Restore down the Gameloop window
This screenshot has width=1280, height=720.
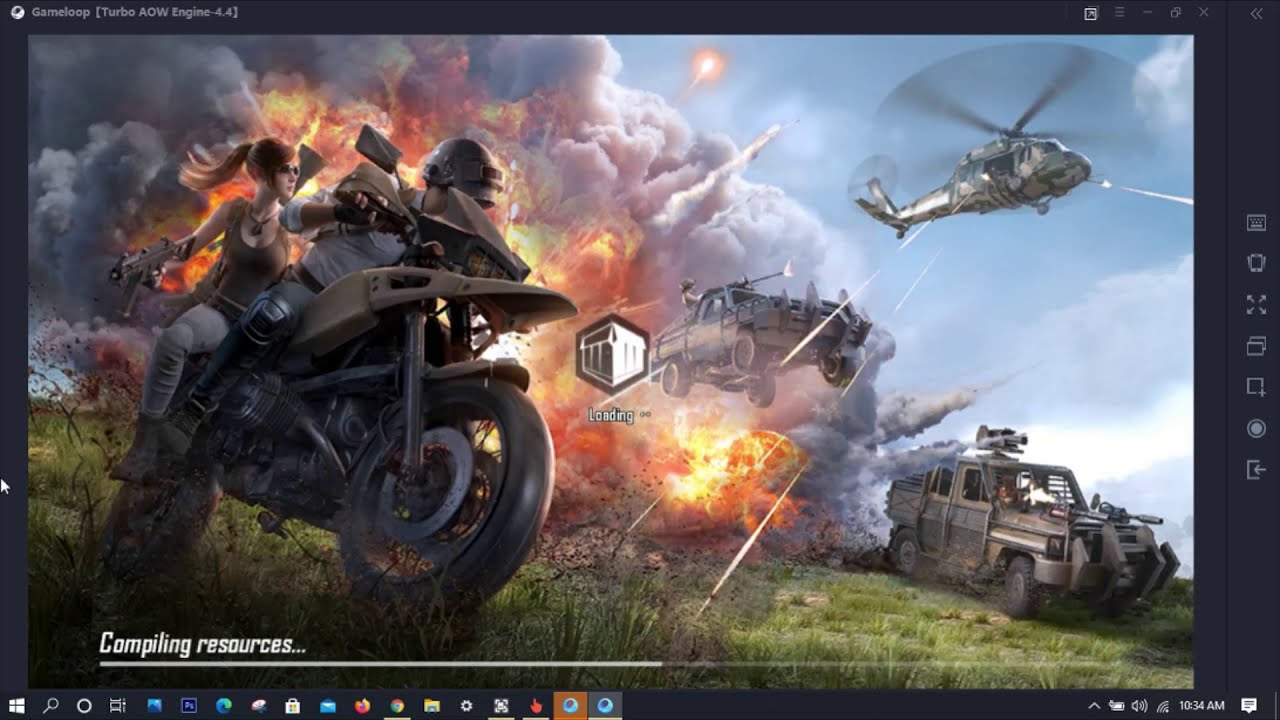point(1176,12)
